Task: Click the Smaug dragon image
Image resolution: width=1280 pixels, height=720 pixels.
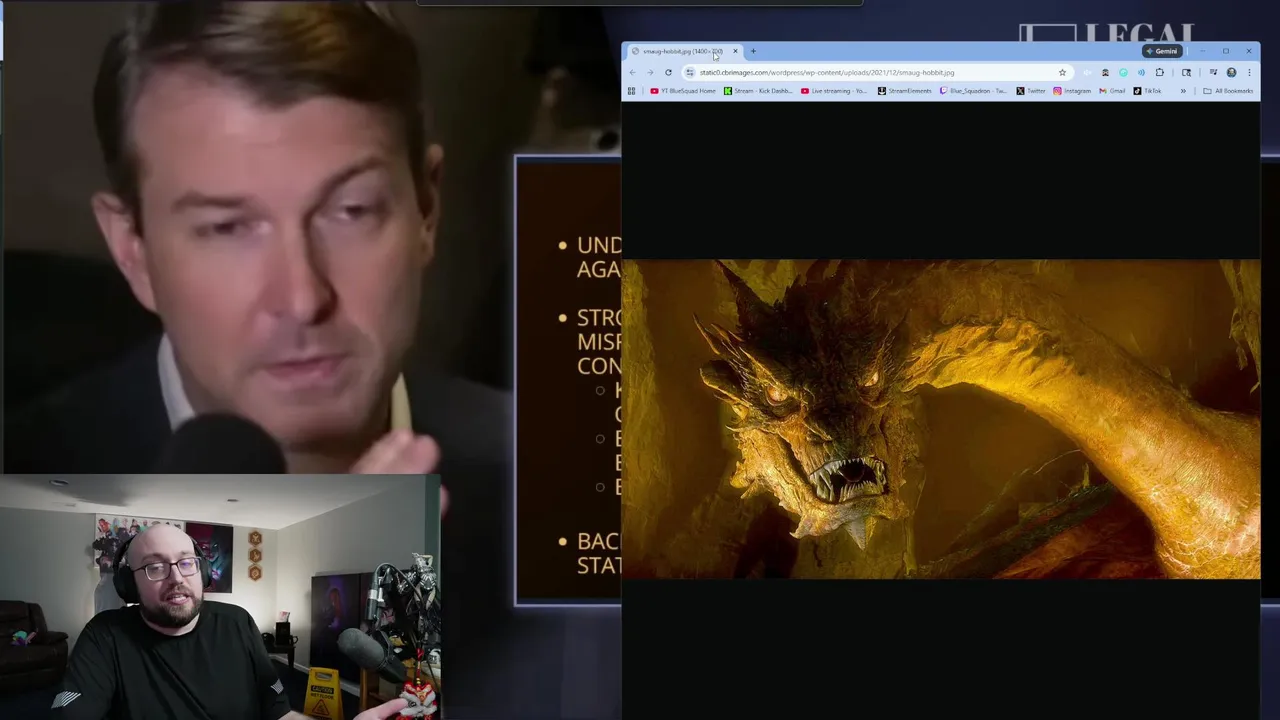Action: 940,419
